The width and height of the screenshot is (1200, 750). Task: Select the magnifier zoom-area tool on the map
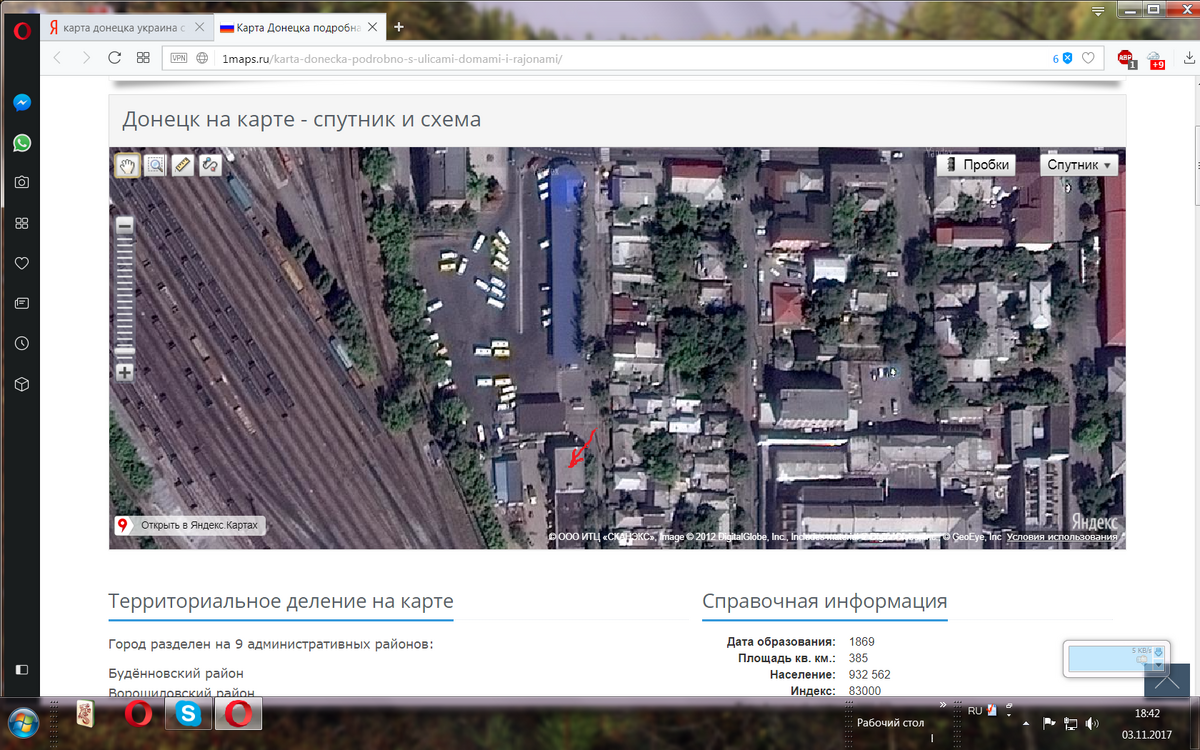pos(155,165)
